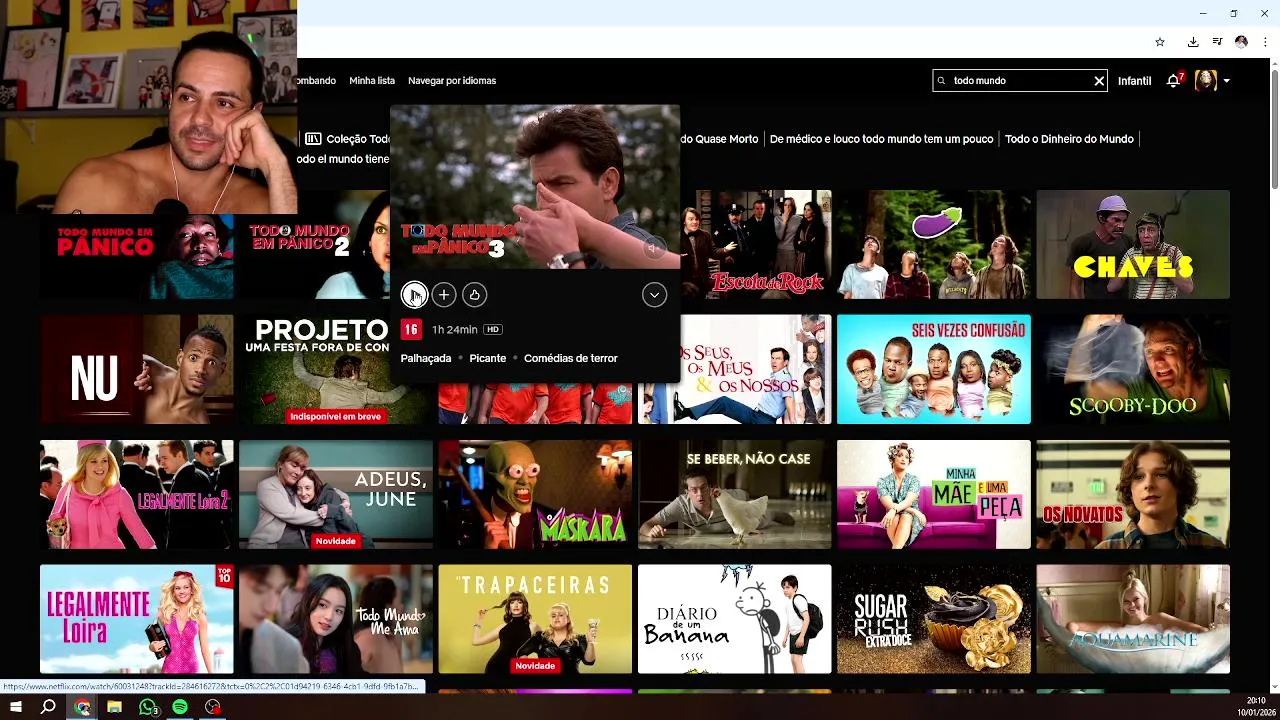Open 'De médico e louco todo mundo tem um pouco' suggestion

click(x=881, y=139)
